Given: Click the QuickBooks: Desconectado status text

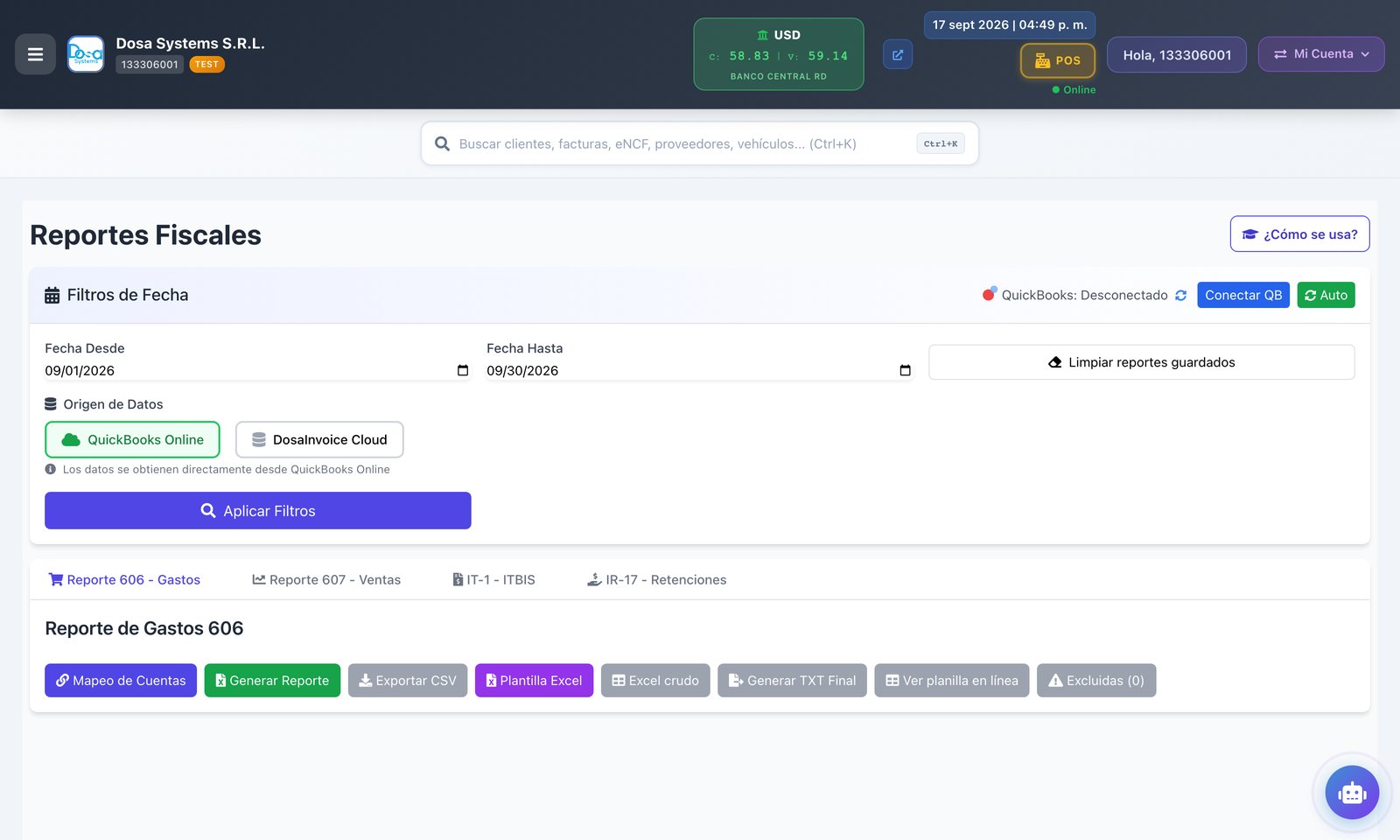Looking at the screenshot, I should (1084, 296).
